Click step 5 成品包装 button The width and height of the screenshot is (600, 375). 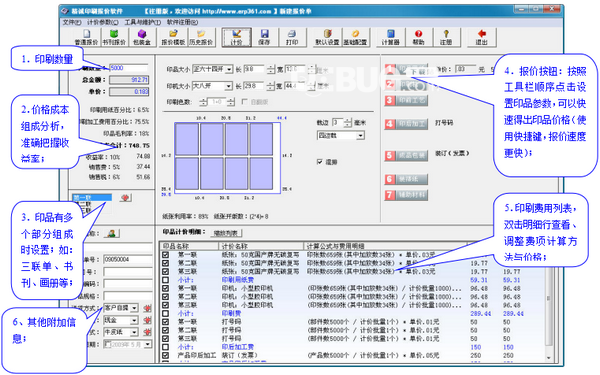point(406,155)
